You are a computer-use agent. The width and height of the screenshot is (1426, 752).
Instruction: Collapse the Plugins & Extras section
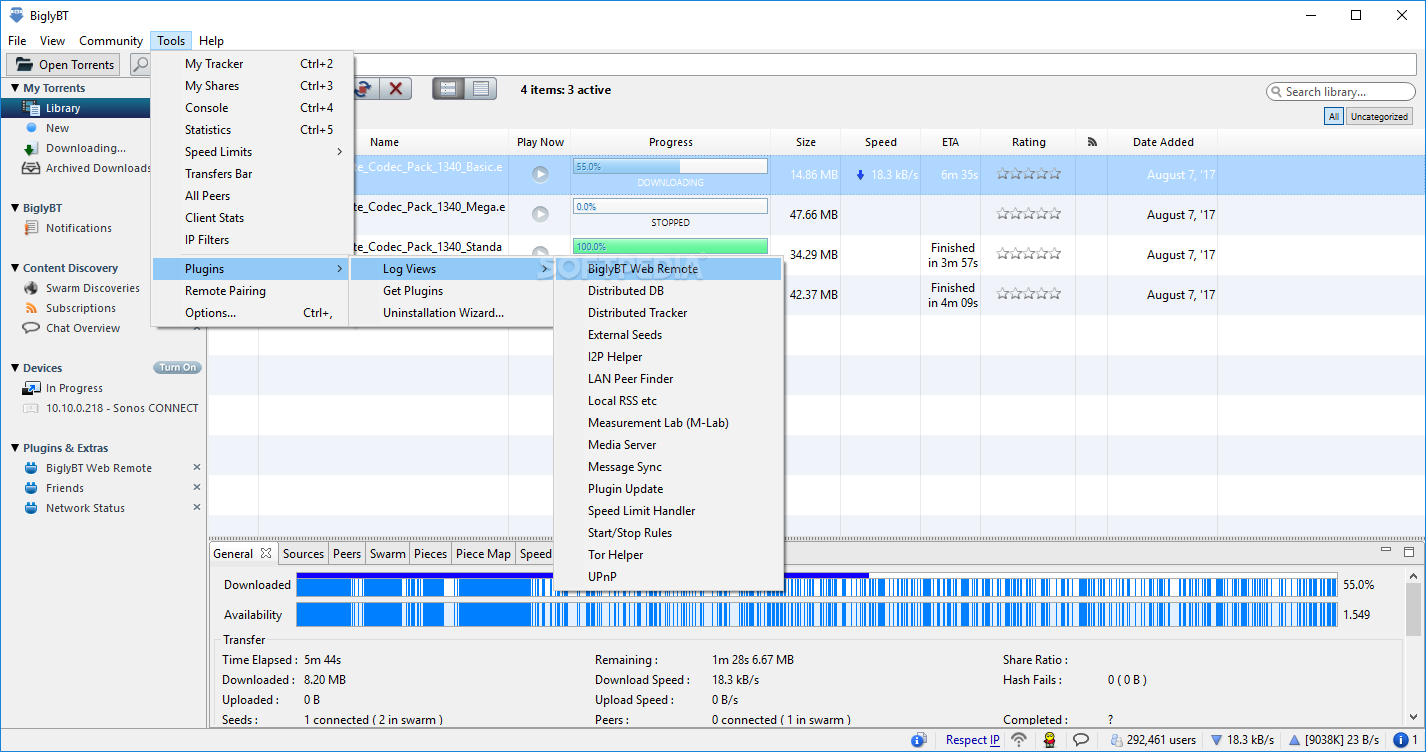point(15,448)
